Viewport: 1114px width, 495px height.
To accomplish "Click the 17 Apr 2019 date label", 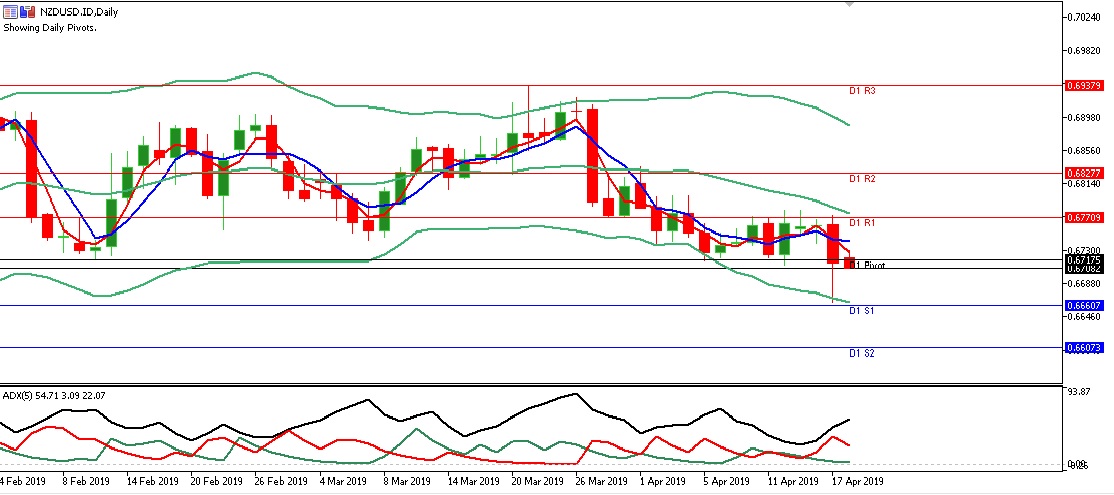I will click(857, 481).
